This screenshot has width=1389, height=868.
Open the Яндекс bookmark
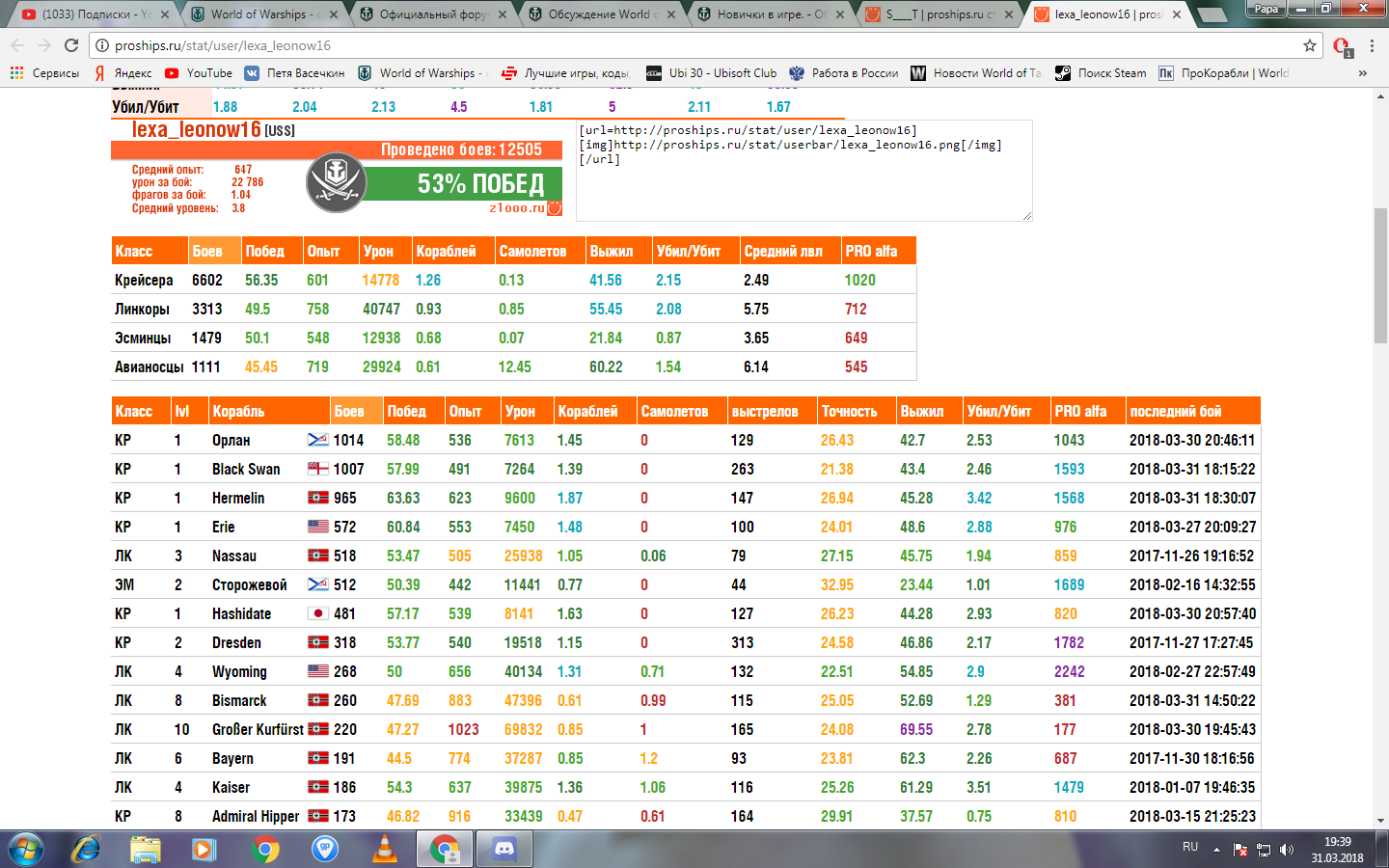(x=123, y=73)
